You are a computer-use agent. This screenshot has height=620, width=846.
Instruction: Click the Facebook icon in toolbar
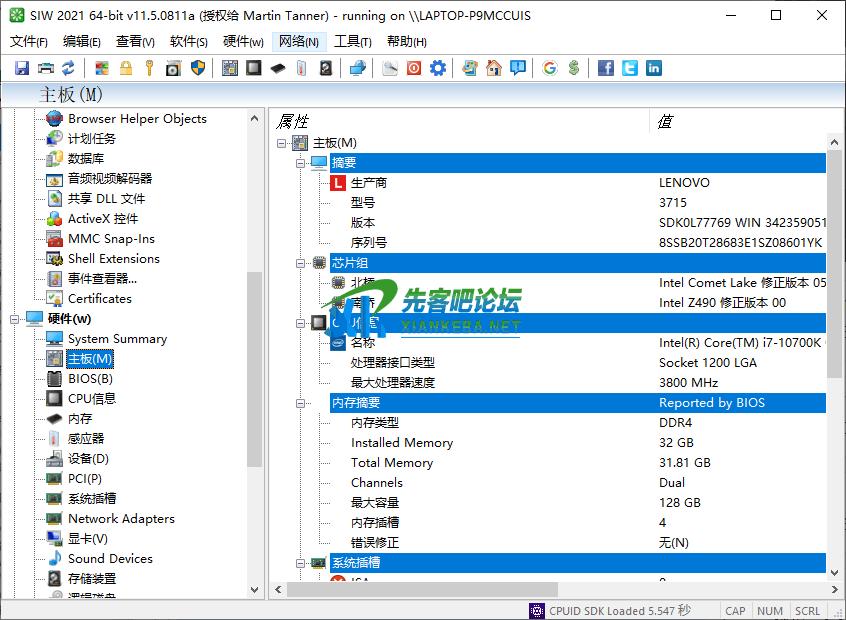606,68
